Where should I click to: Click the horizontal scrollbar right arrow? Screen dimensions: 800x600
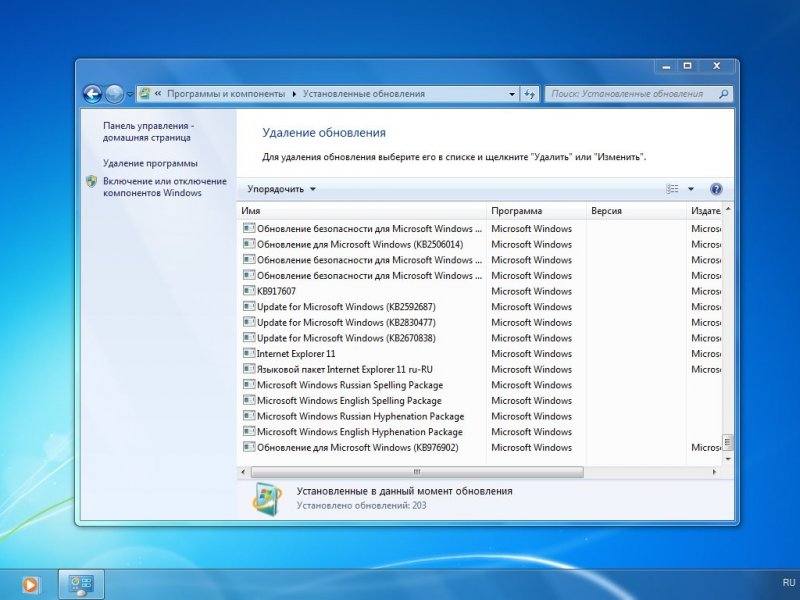714,472
